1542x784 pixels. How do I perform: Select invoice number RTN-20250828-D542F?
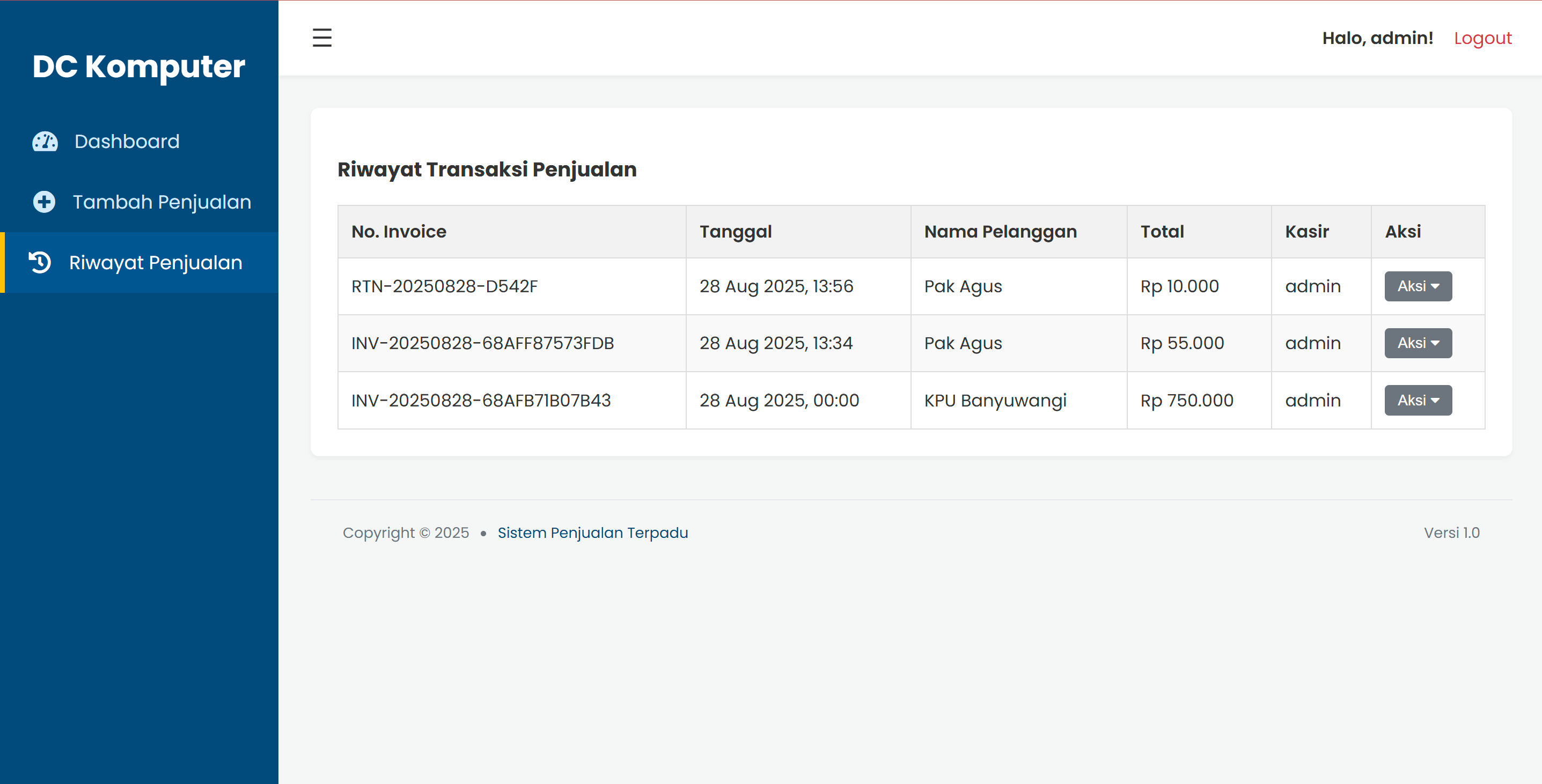[x=444, y=287]
